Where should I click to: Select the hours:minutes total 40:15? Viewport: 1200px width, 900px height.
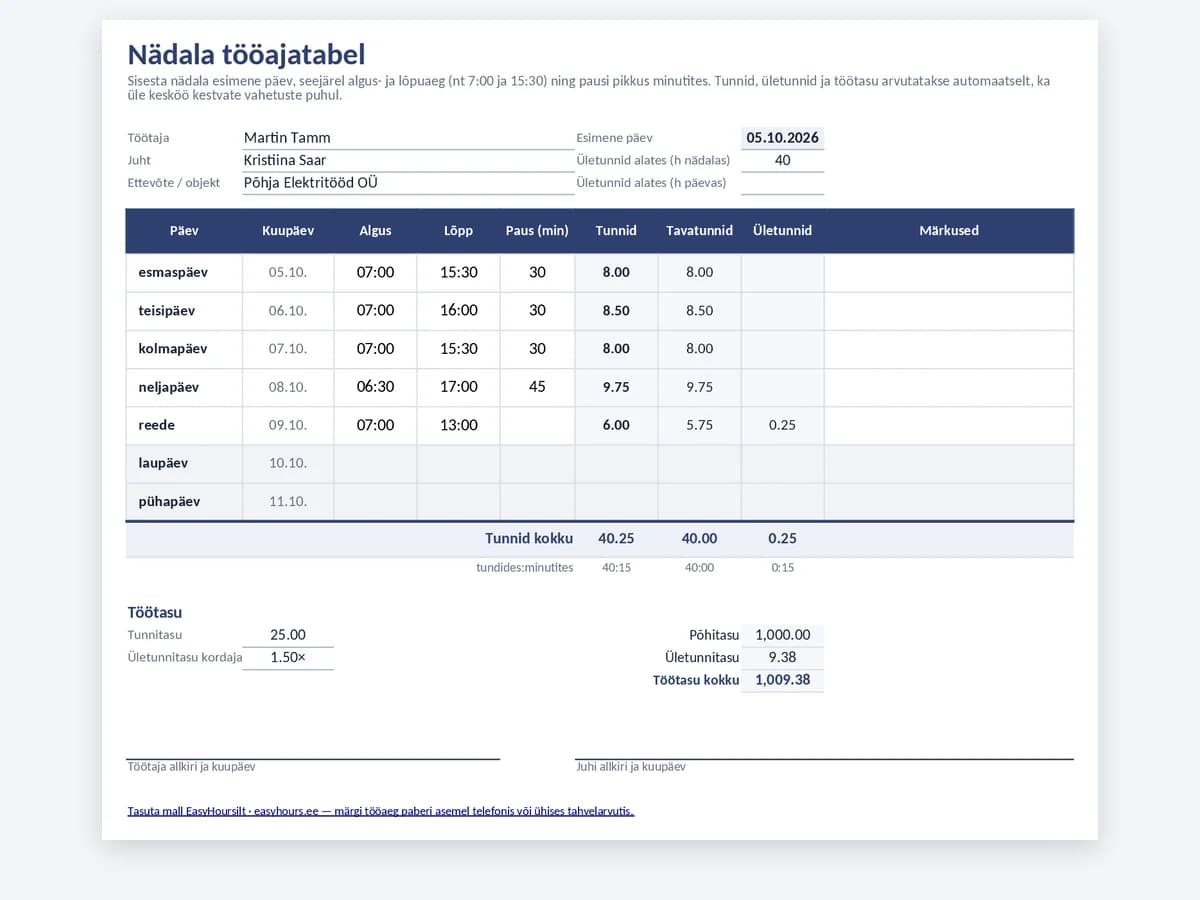[616, 568]
